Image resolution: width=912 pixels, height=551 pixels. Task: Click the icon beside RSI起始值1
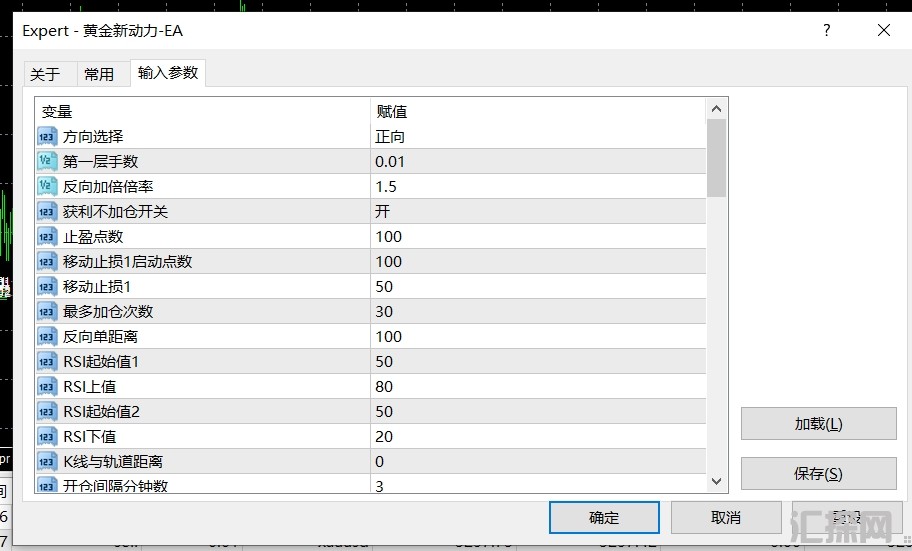pos(47,362)
